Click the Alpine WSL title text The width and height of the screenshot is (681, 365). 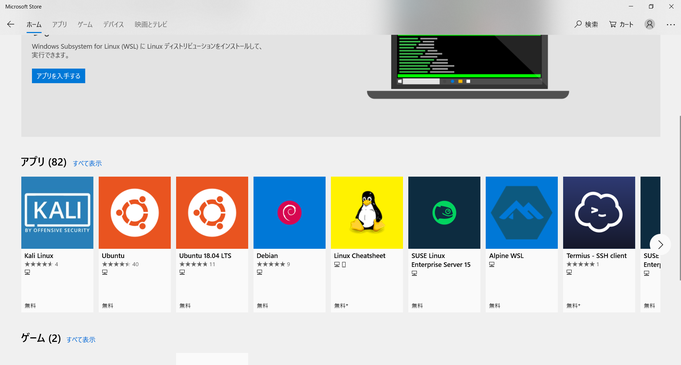point(506,256)
